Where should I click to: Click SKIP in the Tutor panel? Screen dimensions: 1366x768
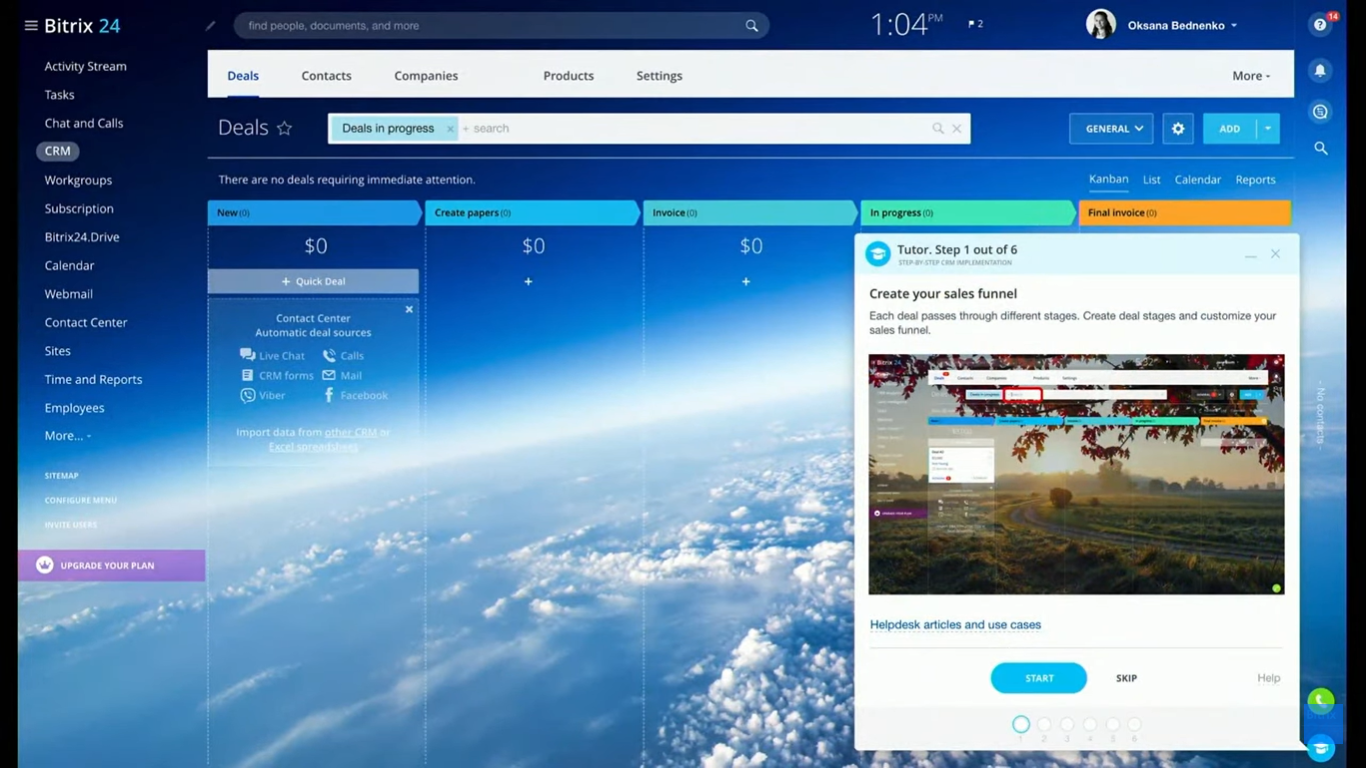pyautogui.click(x=1126, y=678)
